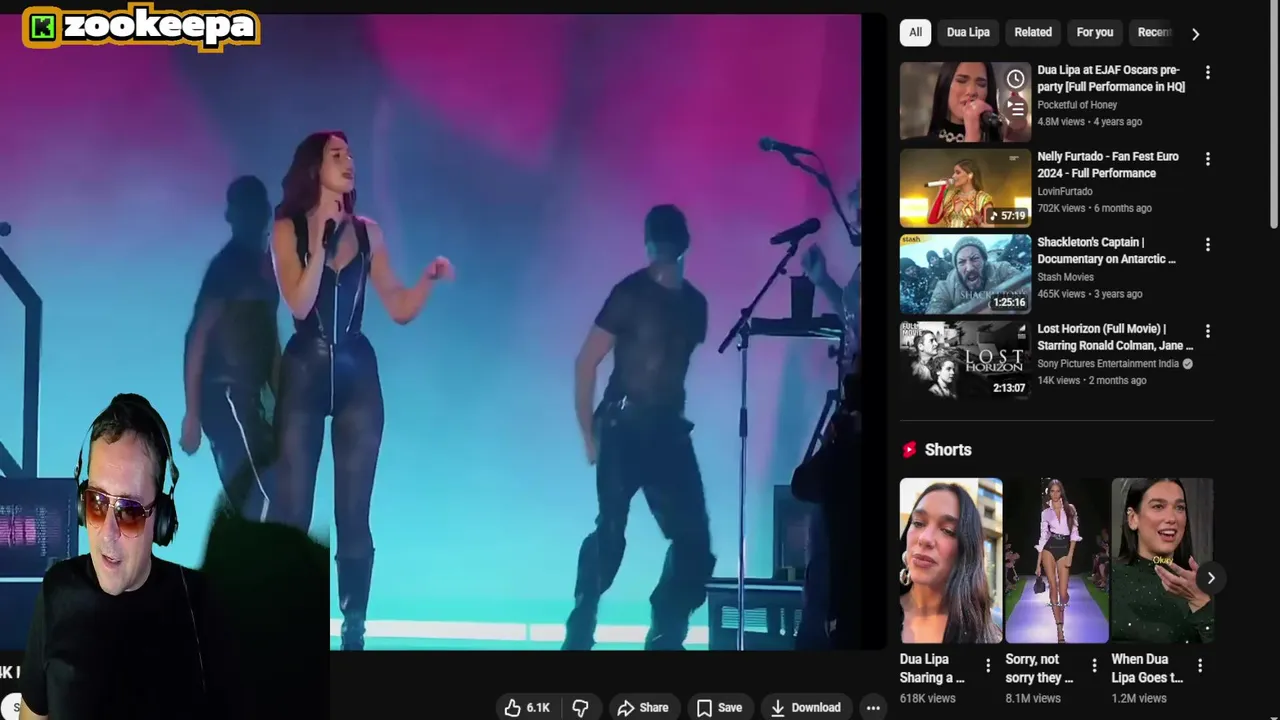This screenshot has height=720, width=1280.
Task: Click the page vertical scrollbar
Action: (x=1273, y=115)
